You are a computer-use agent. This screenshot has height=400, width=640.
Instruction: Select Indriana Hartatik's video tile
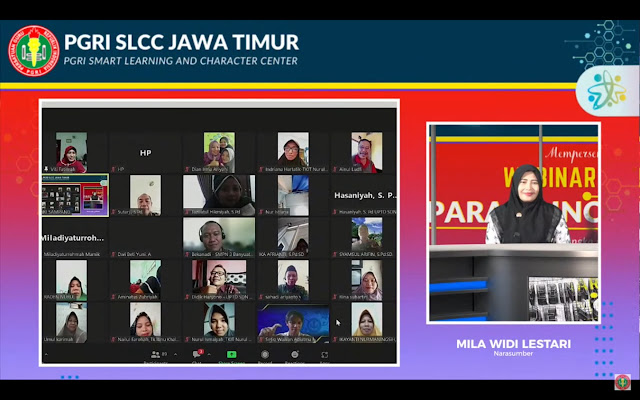point(293,152)
